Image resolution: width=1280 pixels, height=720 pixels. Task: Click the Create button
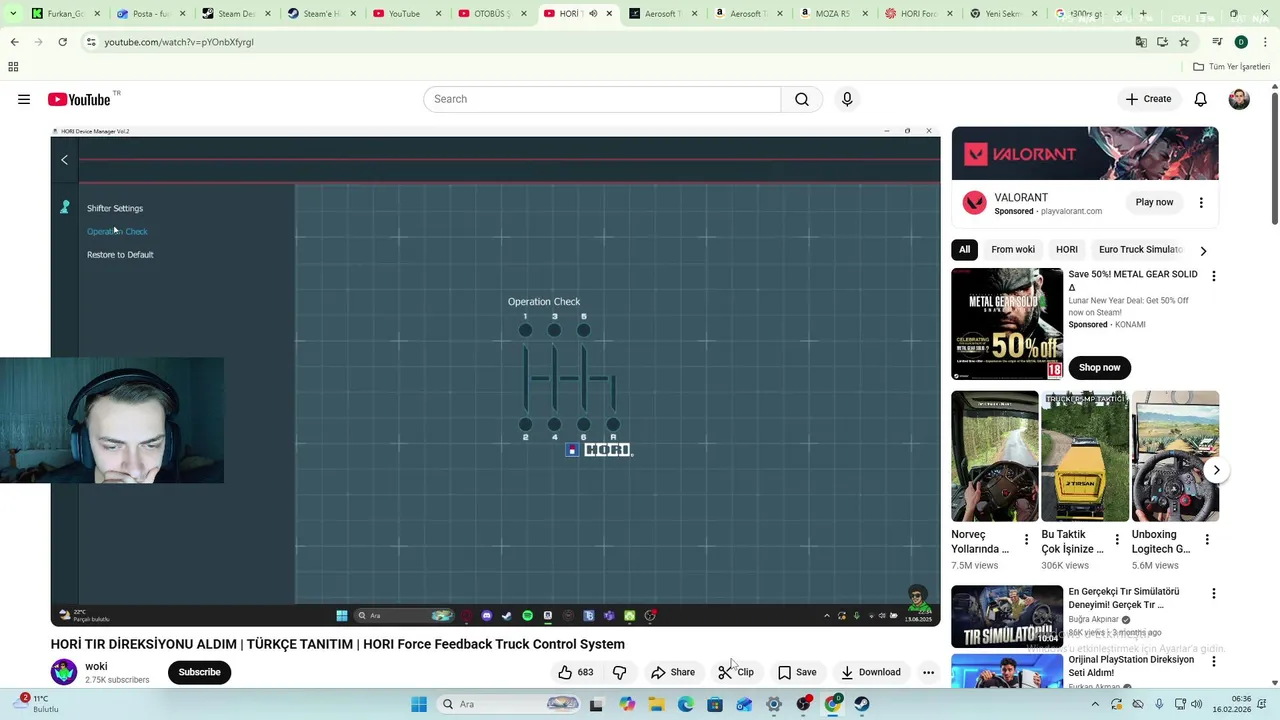[1148, 99]
